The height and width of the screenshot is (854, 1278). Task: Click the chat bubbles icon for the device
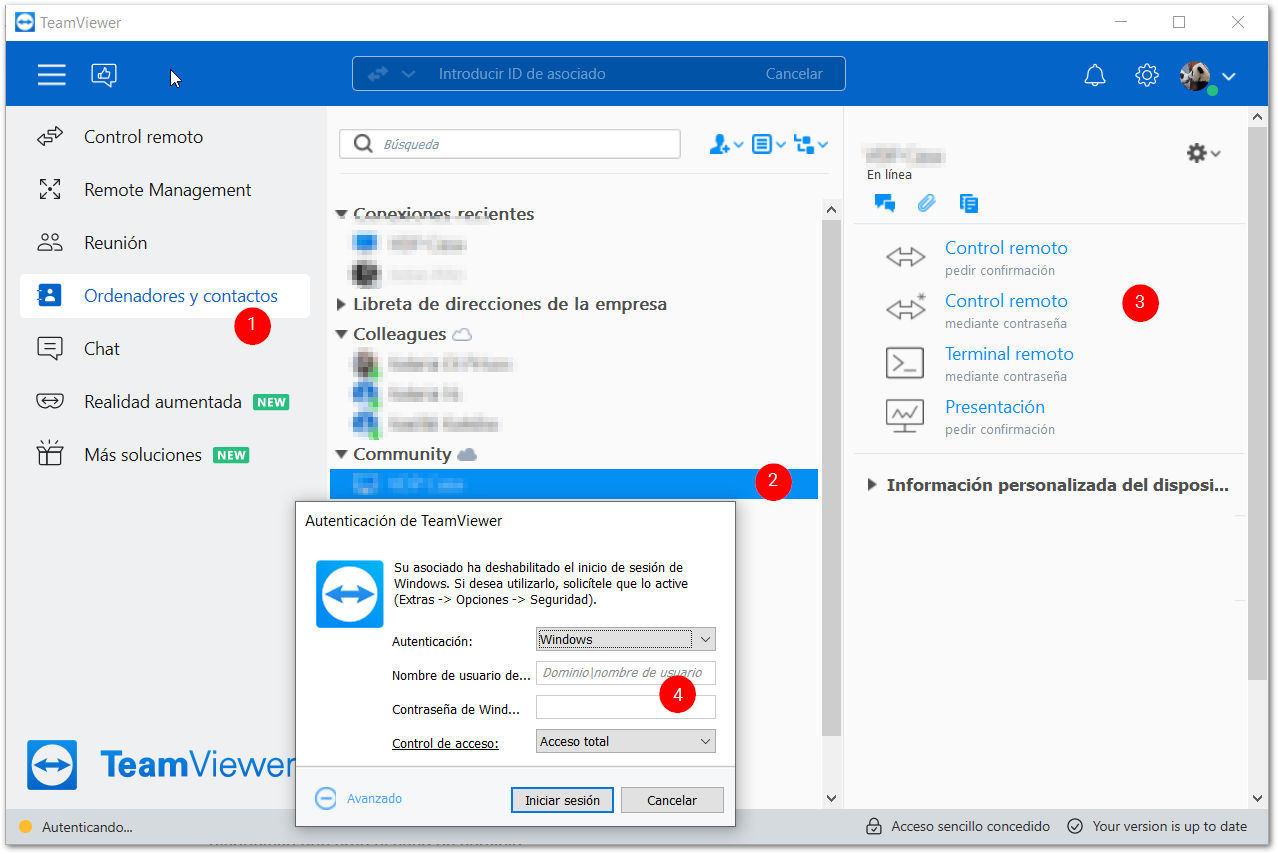pyautogui.click(x=884, y=203)
